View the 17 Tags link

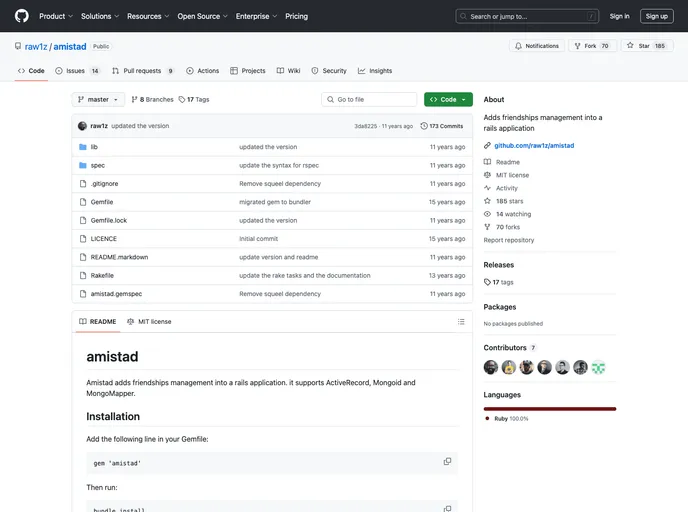pyautogui.click(x=194, y=100)
